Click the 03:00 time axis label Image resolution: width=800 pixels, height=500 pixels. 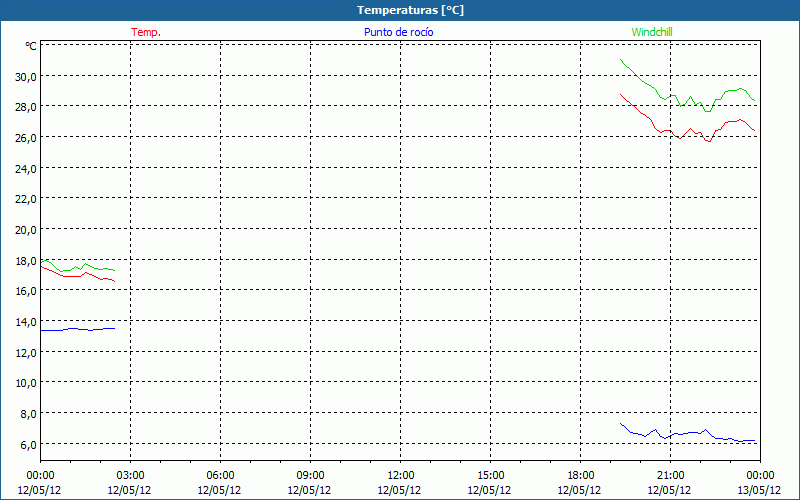[x=131, y=476]
